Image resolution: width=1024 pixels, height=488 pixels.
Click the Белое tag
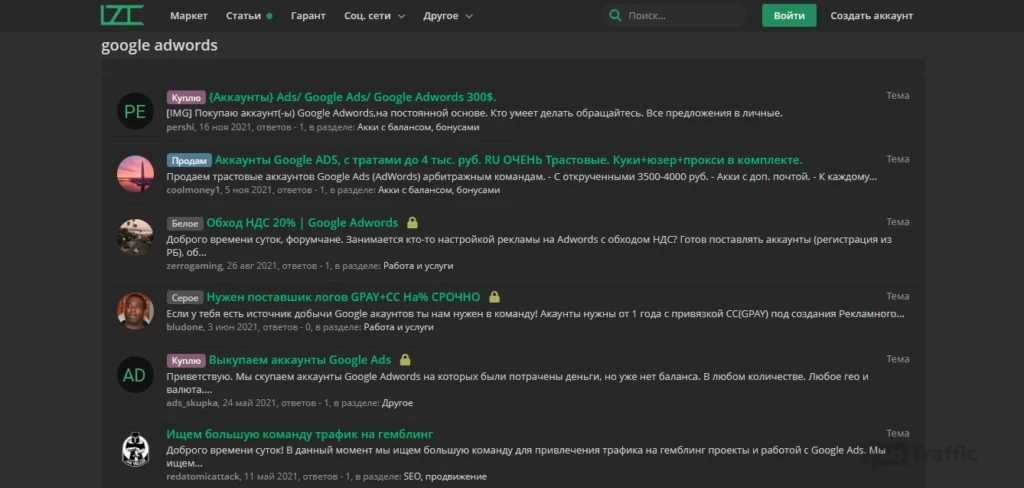click(x=185, y=223)
